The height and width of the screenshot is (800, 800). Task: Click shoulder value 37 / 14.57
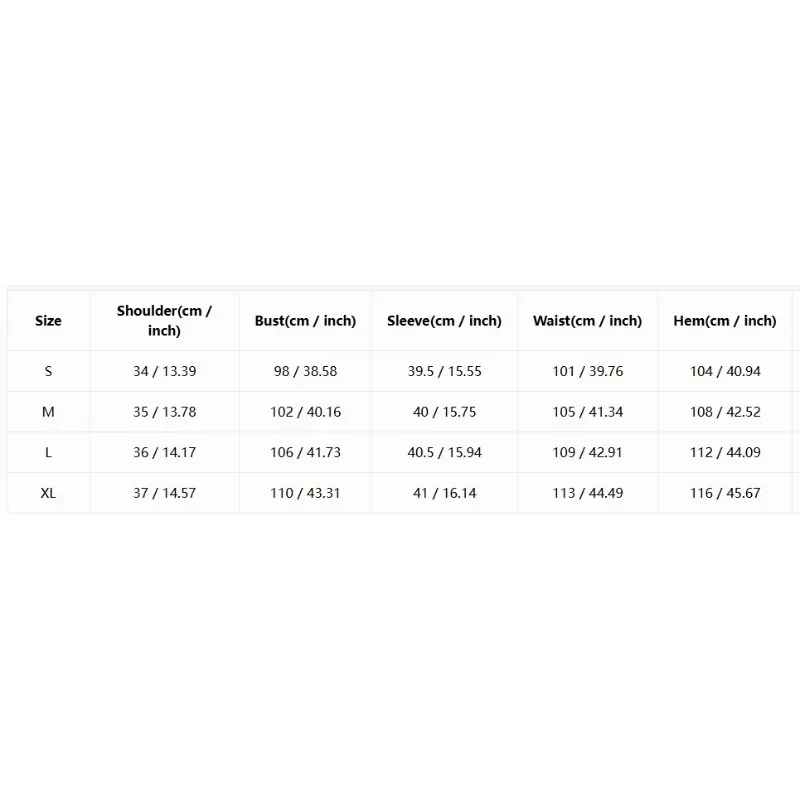click(164, 493)
